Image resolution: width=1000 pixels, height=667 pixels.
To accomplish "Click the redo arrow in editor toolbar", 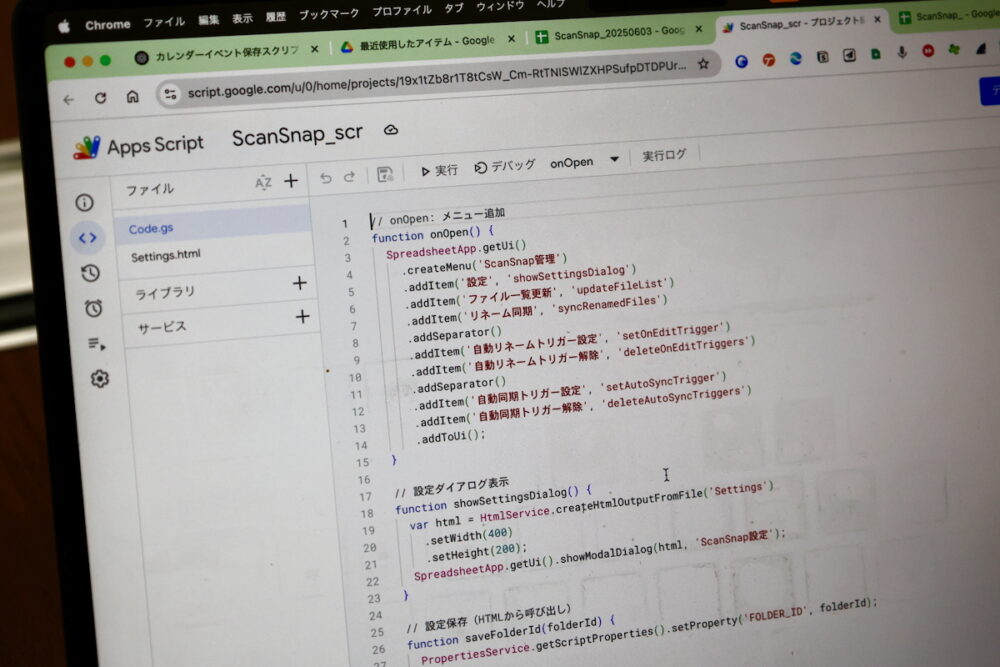I will tap(350, 176).
